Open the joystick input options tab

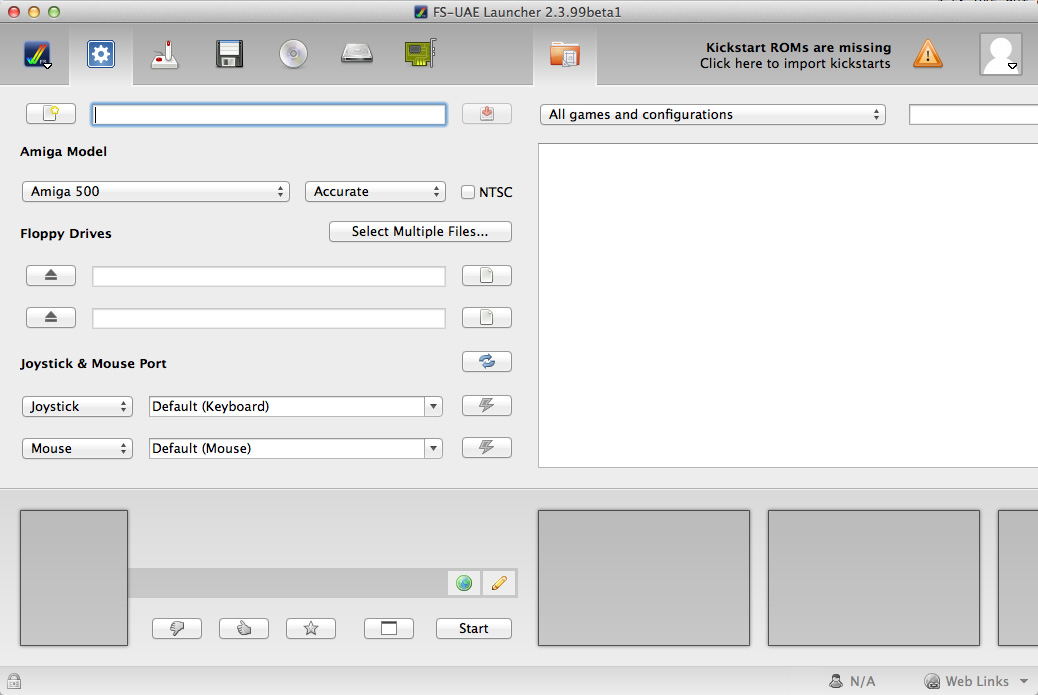164,54
